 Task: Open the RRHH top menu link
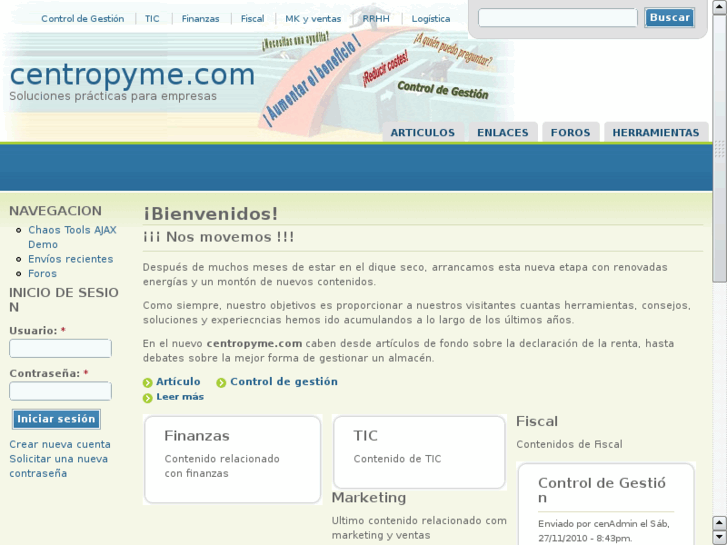click(x=376, y=19)
